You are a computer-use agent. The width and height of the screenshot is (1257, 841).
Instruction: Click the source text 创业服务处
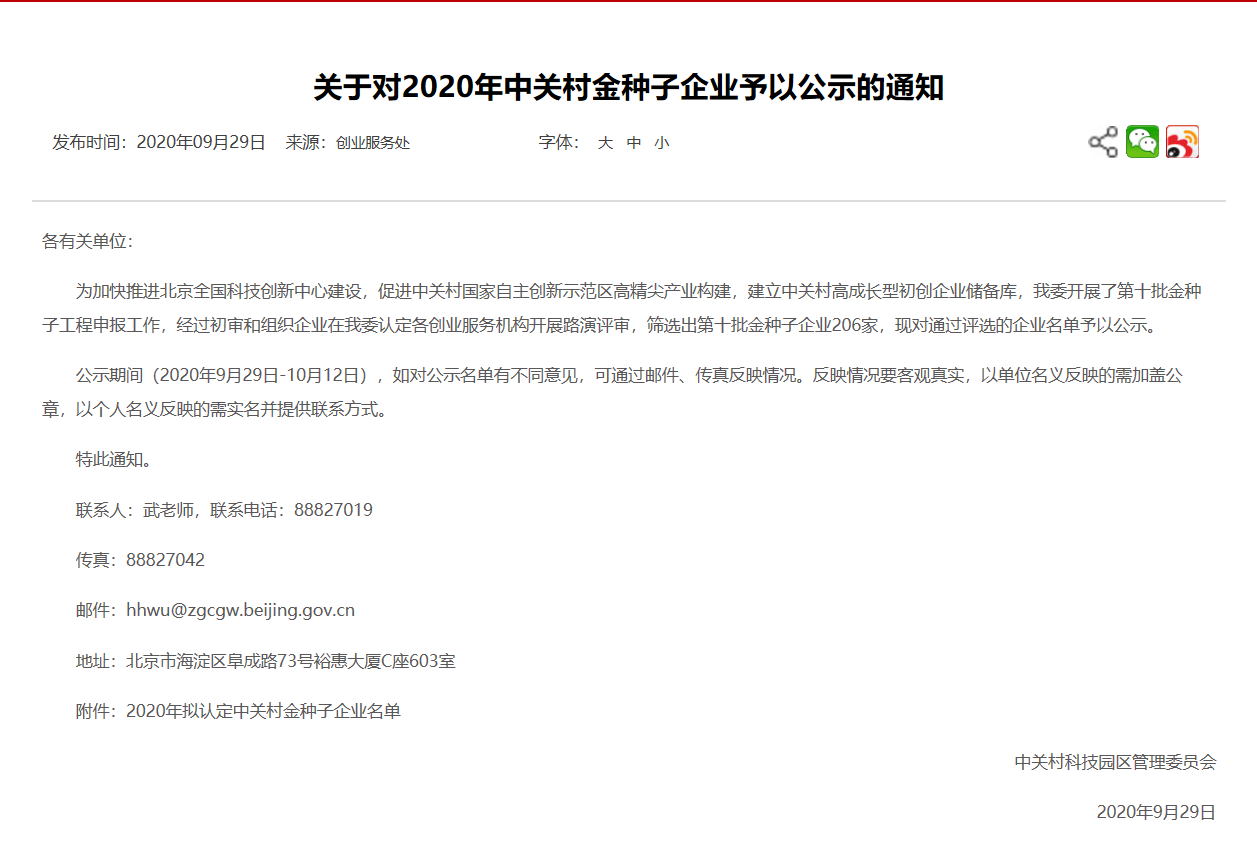point(372,143)
